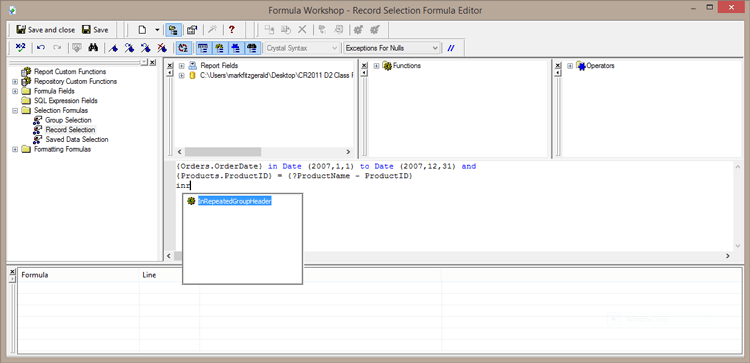This screenshot has width=750, height=363.
Task: Select SQL Expression Fields folder
Action: pyautogui.click(x=66, y=100)
